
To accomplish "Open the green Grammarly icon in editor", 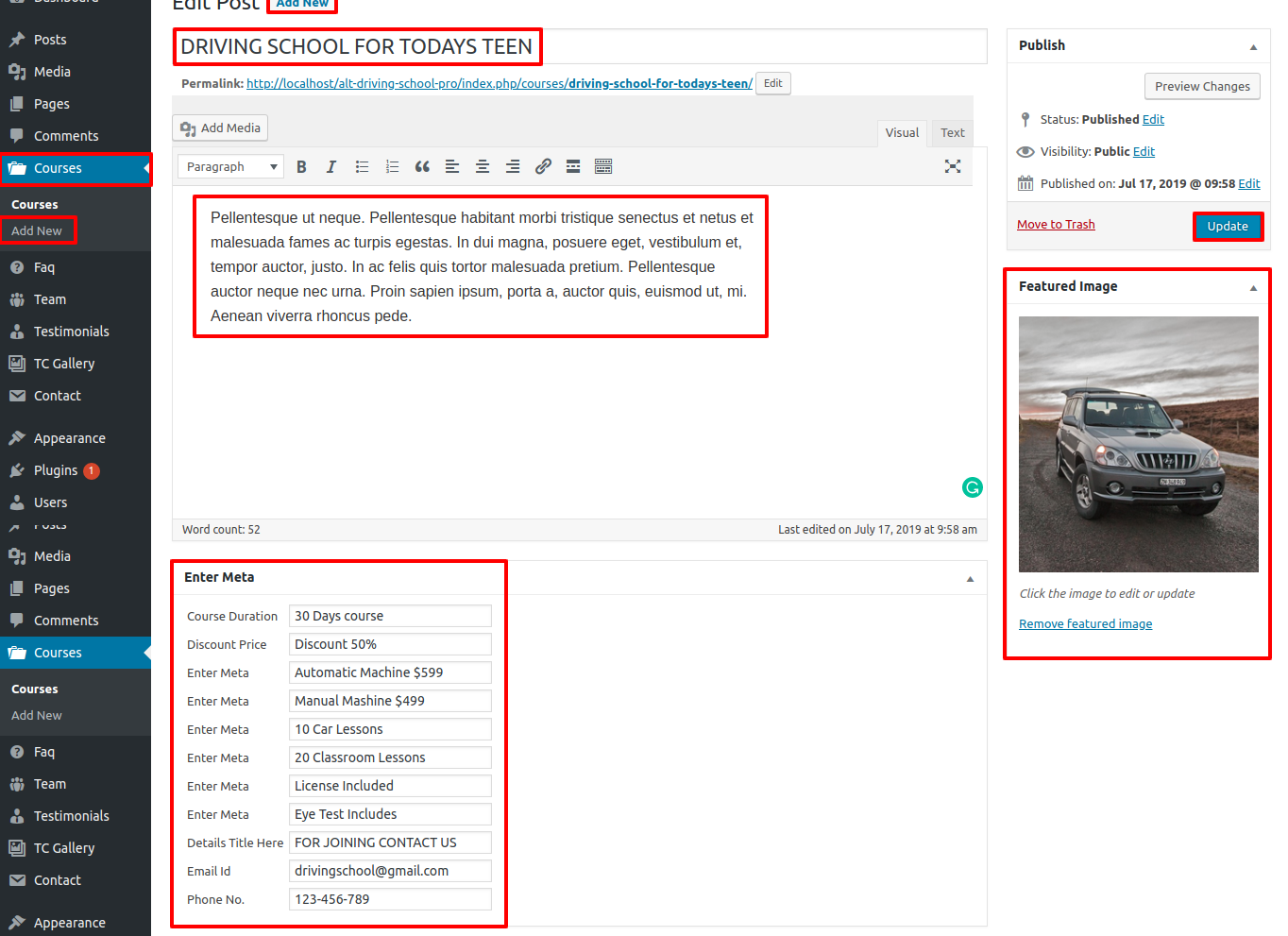I will 973,487.
